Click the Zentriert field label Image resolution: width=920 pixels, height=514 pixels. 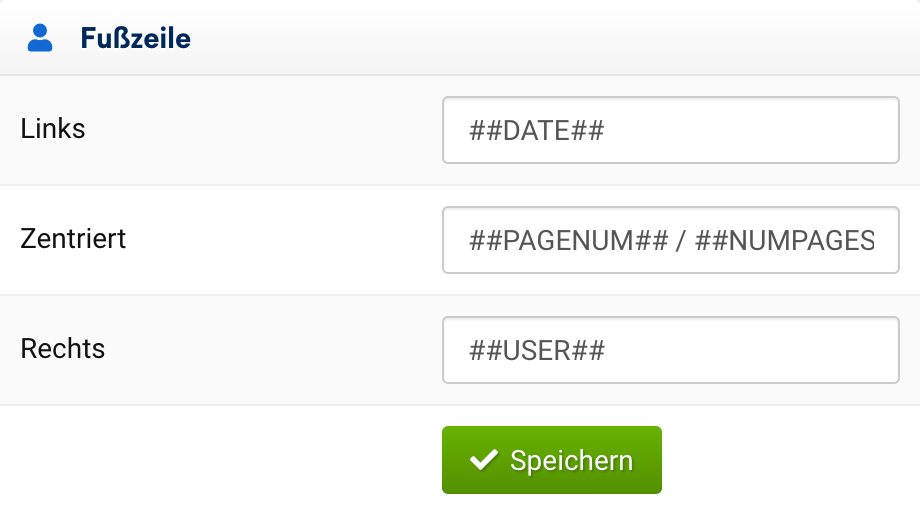(73, 239)
